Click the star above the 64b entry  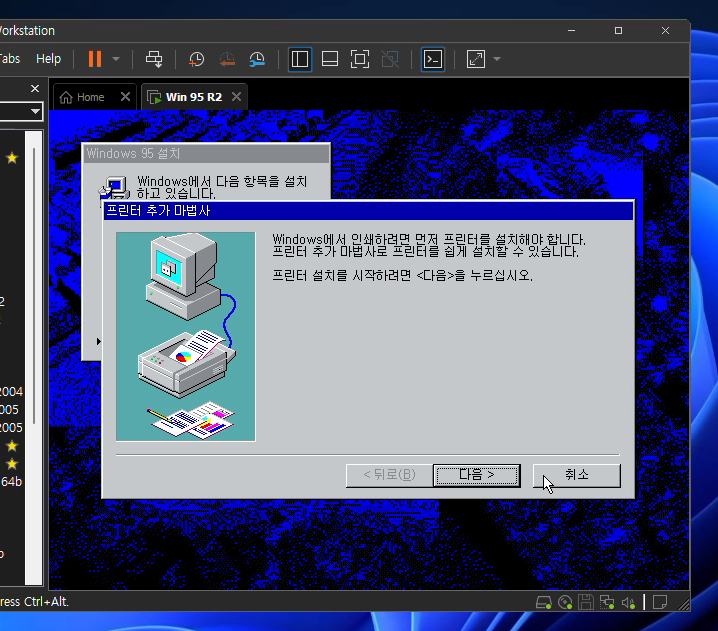tap(12, 464)
